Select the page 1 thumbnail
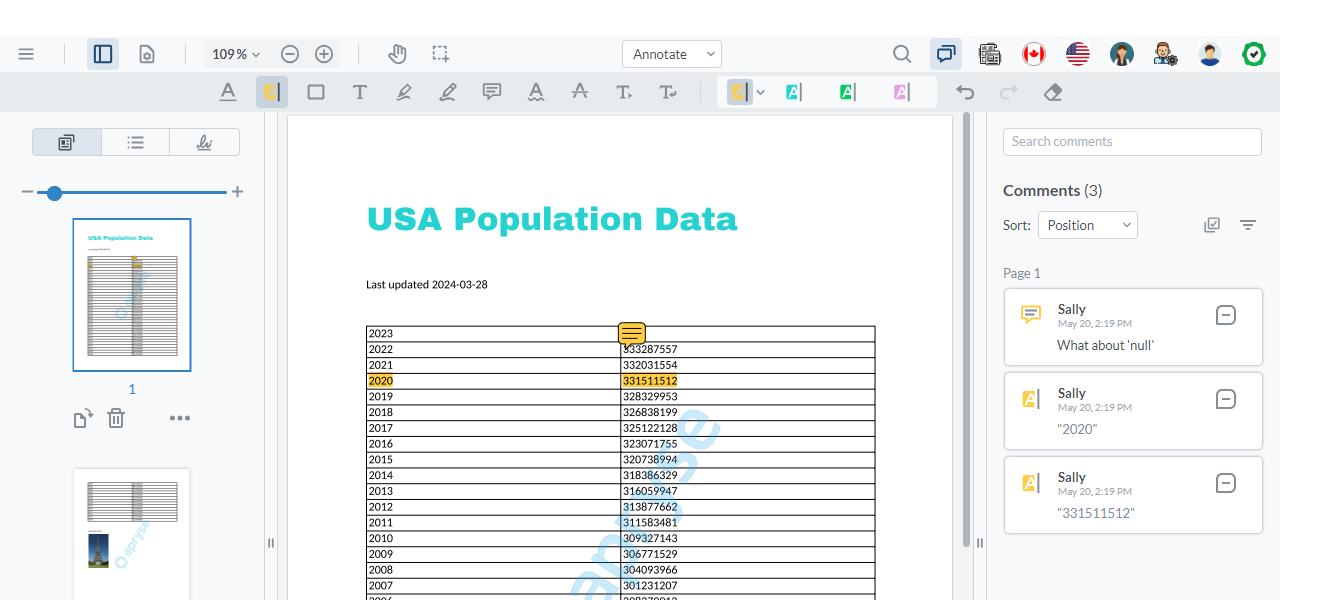This screenshot has width=1332, height=600. pos(132,295)
